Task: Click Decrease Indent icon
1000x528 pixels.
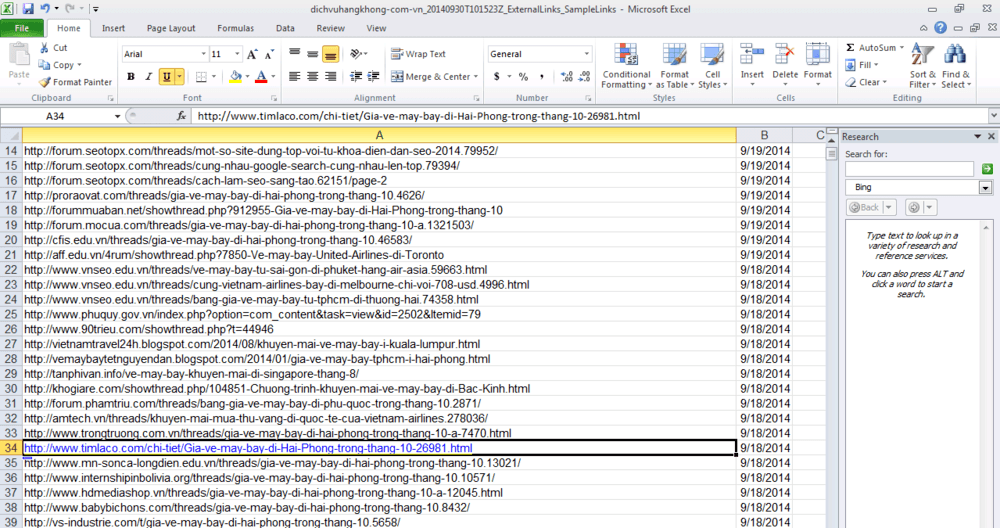Action: tap(356, 77)
